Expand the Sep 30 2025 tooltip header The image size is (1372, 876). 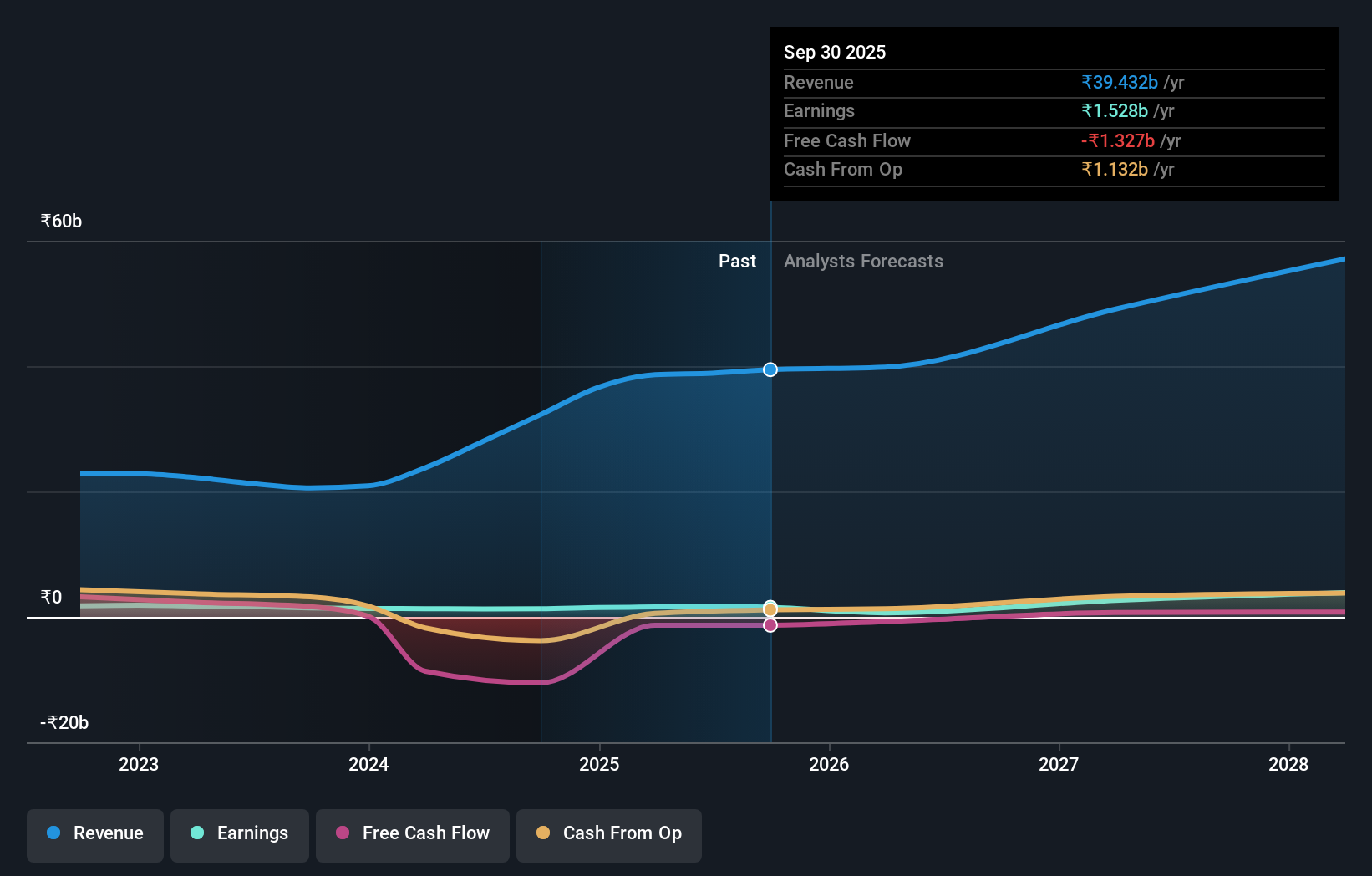(834, 52)
